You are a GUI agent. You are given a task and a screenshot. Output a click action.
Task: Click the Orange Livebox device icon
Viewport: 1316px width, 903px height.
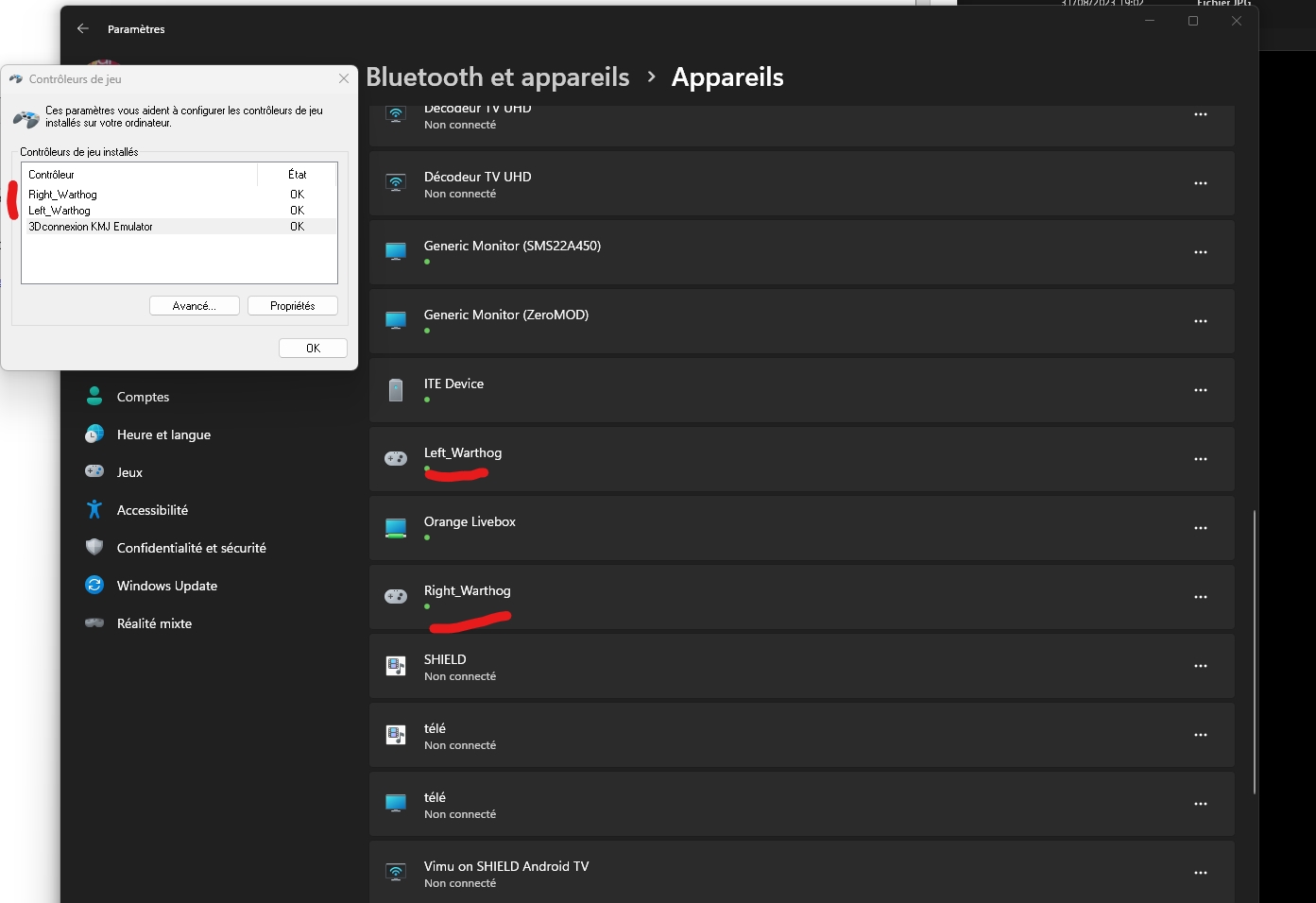396,528
